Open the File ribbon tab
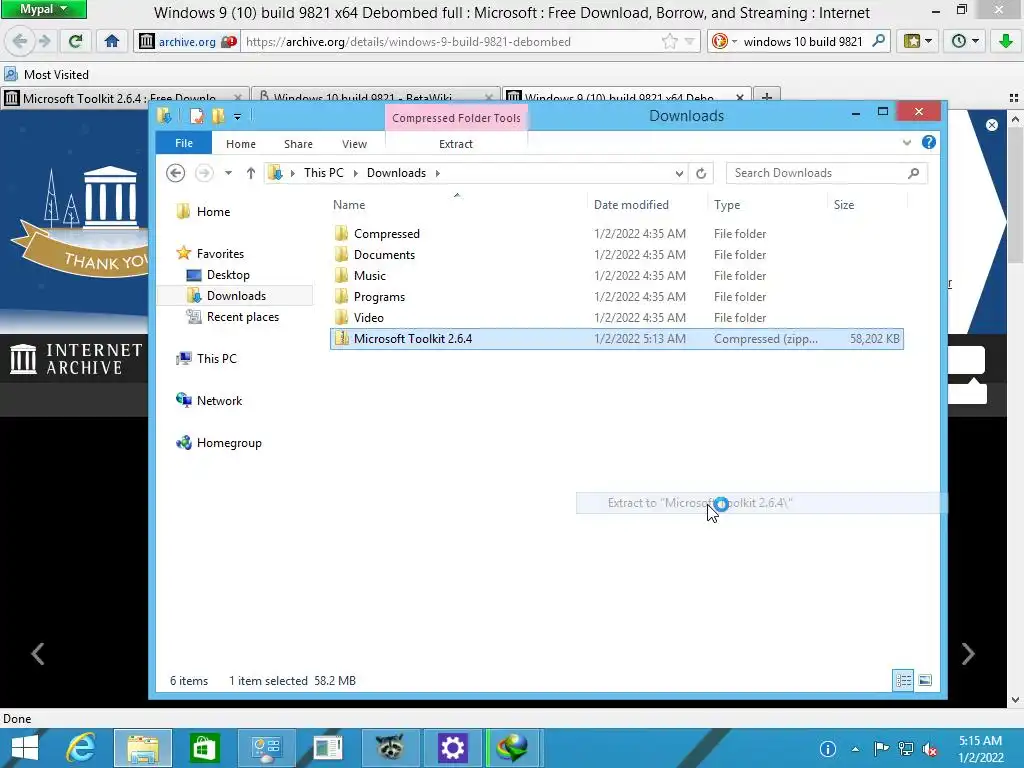The height and width of the screenshot is (768, 1024). [x=184, y=143]
